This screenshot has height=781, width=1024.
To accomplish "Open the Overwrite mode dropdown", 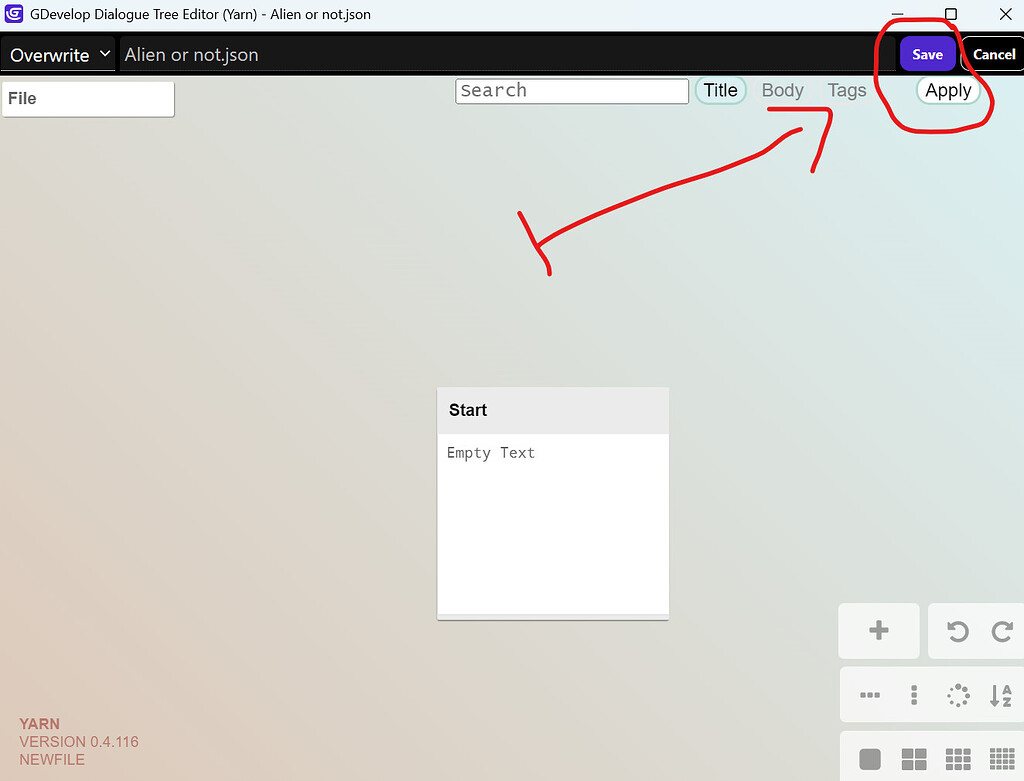I will 57,54.
